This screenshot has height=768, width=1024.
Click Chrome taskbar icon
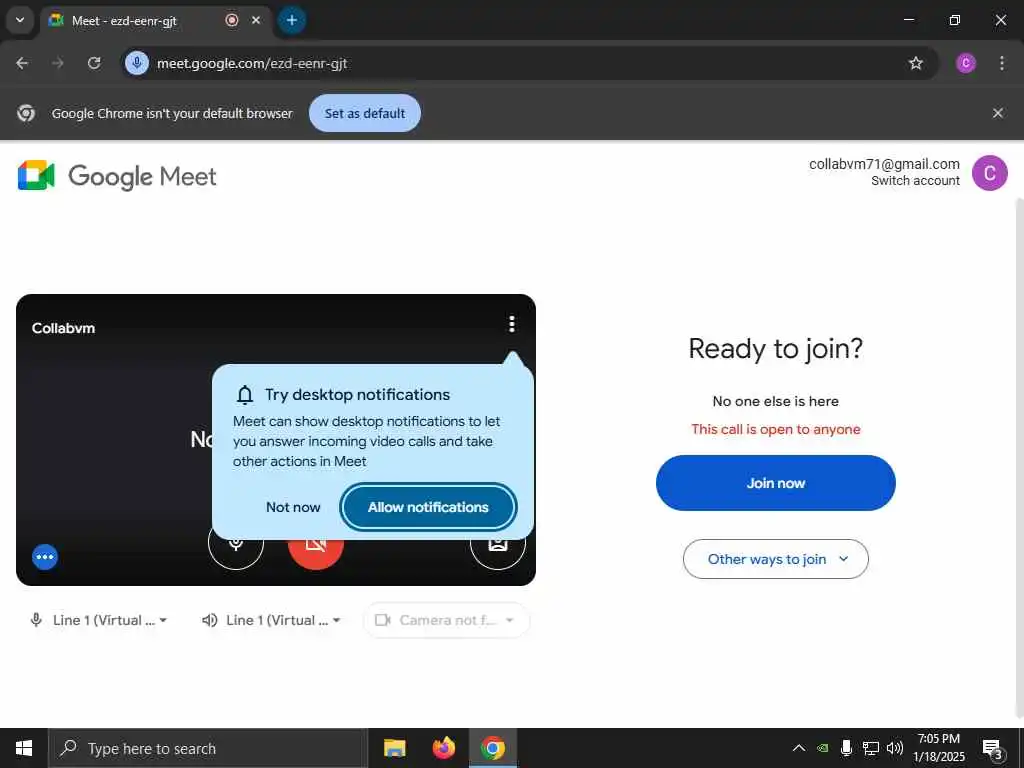point(493,748)
